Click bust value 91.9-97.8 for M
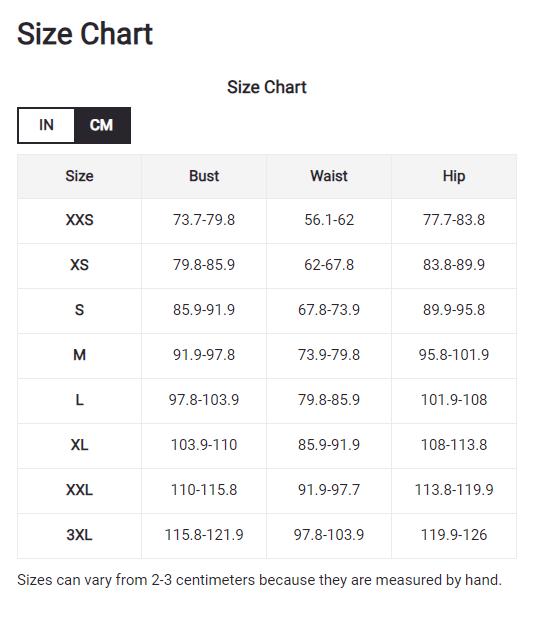 pos(204,355)
